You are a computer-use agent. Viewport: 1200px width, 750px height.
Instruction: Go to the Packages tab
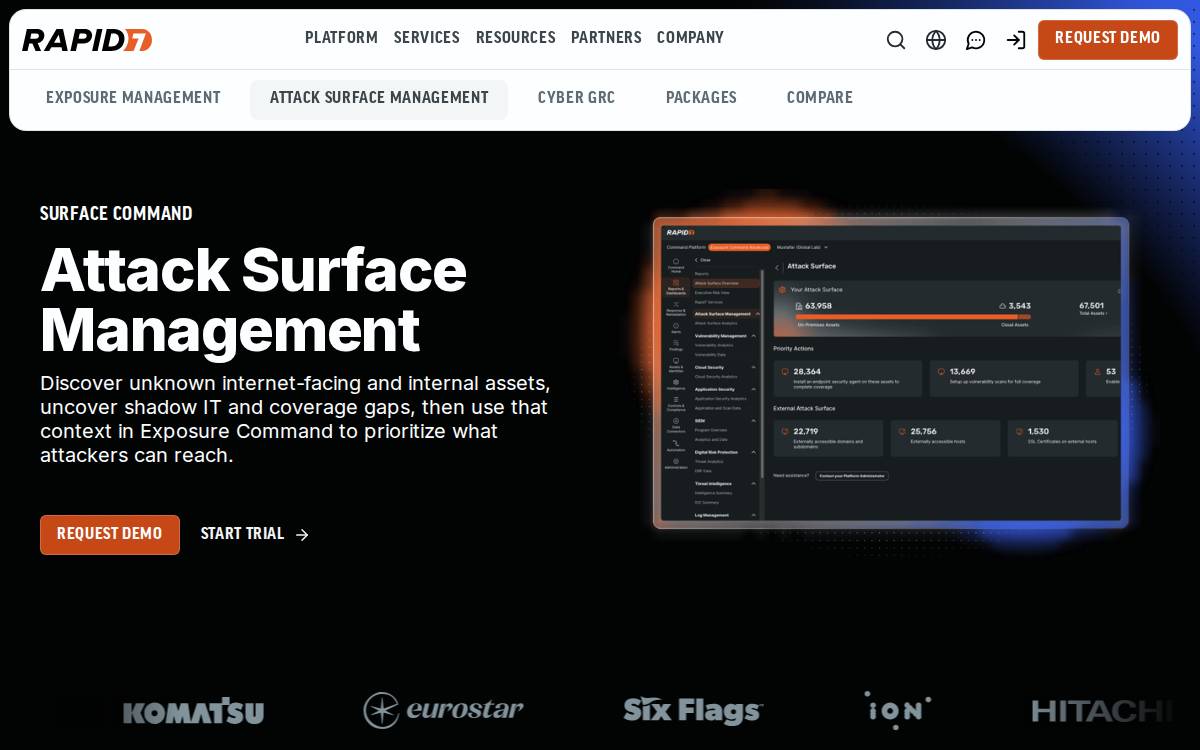(701, 98)
